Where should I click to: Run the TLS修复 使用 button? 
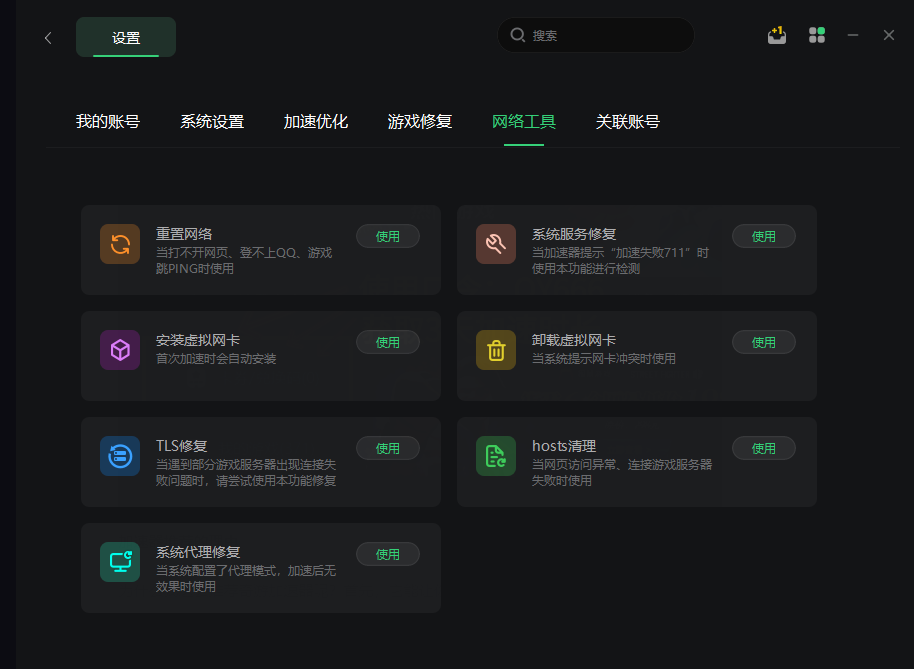(x=388, y=448)
